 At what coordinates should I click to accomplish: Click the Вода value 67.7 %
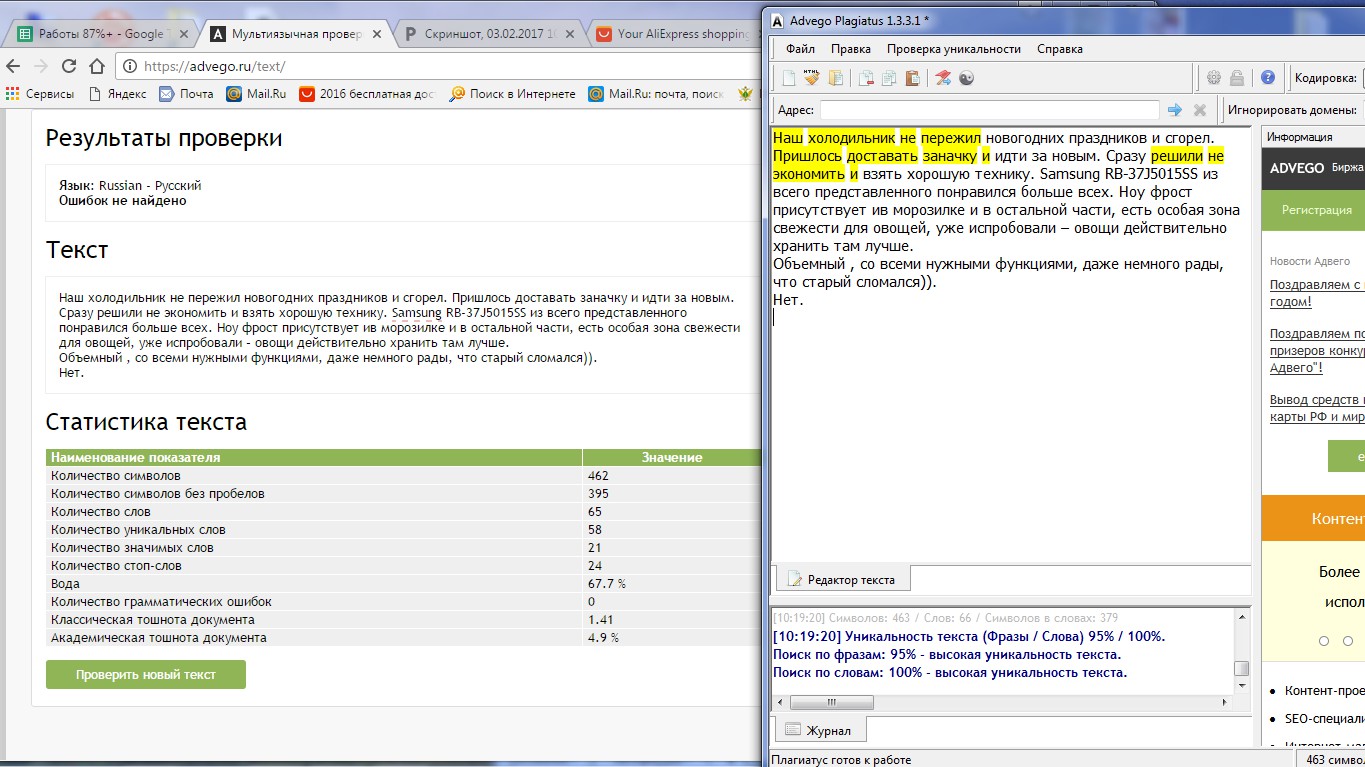(607, 584)
